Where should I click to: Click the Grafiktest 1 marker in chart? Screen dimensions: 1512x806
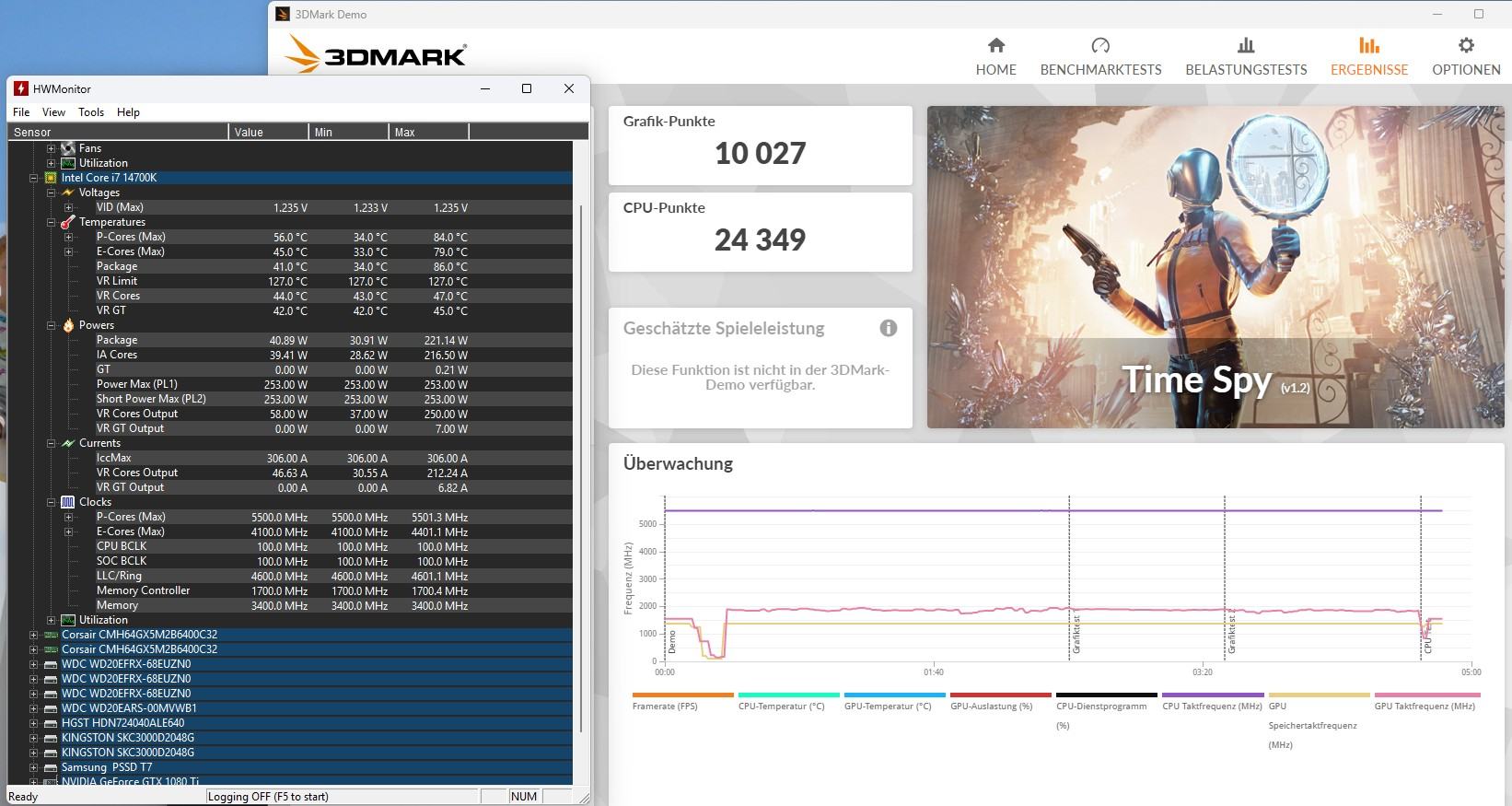point(1075,636)
